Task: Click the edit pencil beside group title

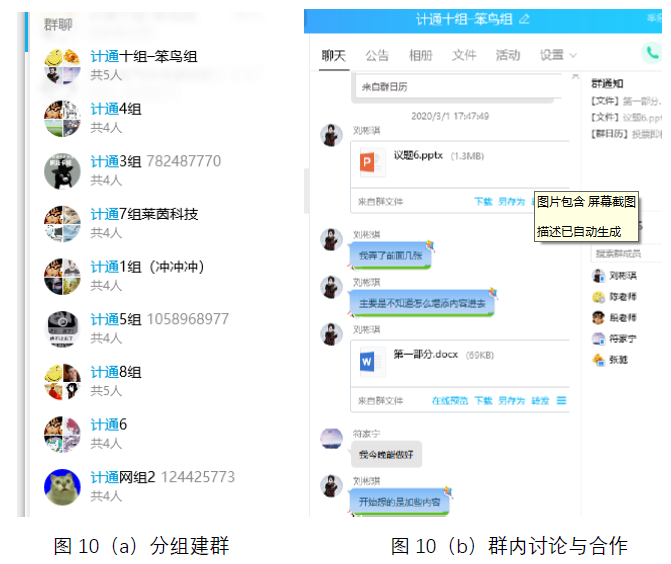Action: click(525, 19)
